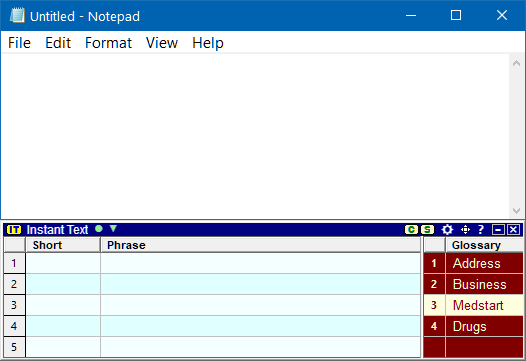Open Instant Text help question mark
526x361 pixels.
click(x=481, y=229)
